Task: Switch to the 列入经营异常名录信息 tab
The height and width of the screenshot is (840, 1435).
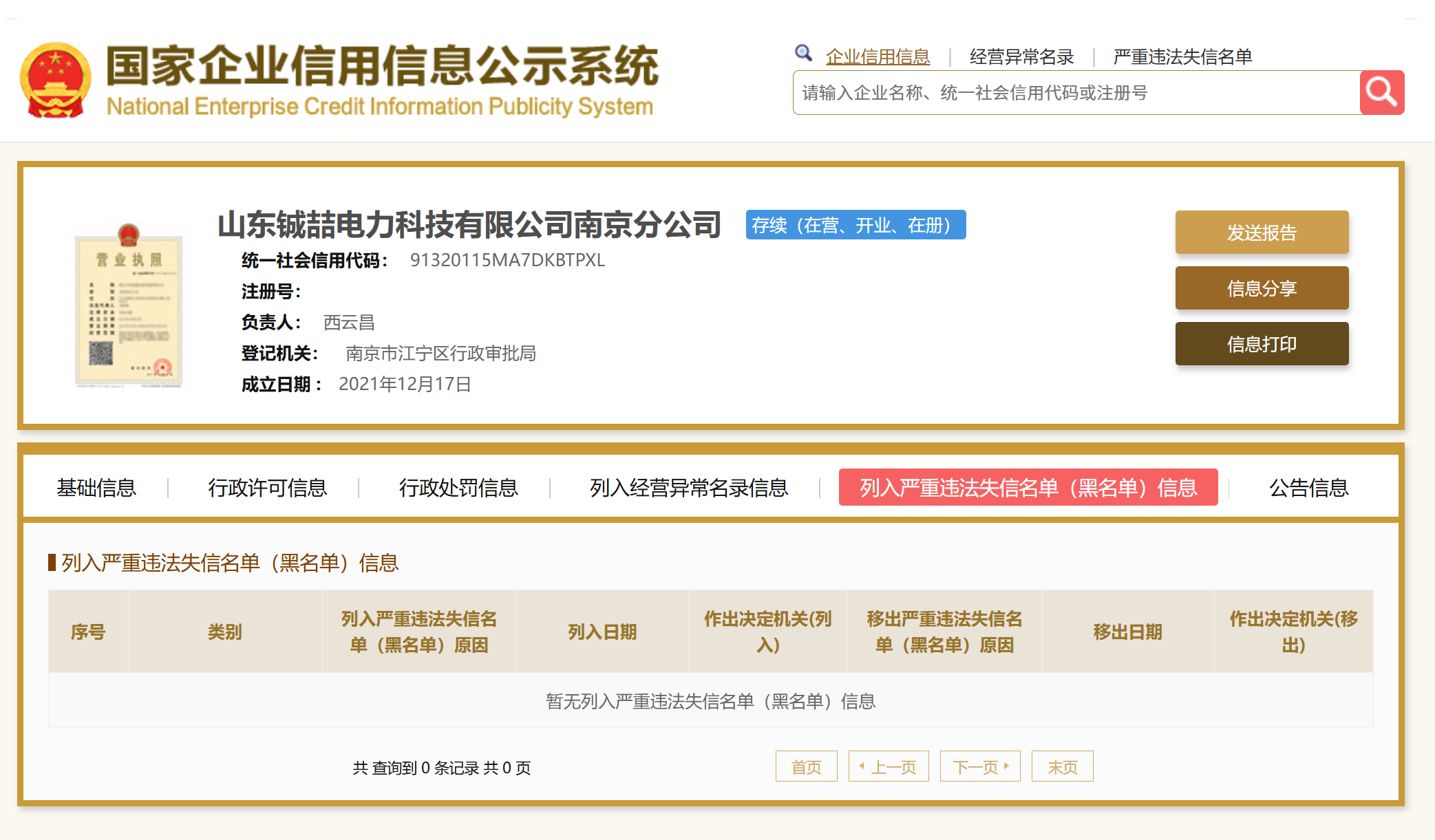Action: [x=689, y=488]
